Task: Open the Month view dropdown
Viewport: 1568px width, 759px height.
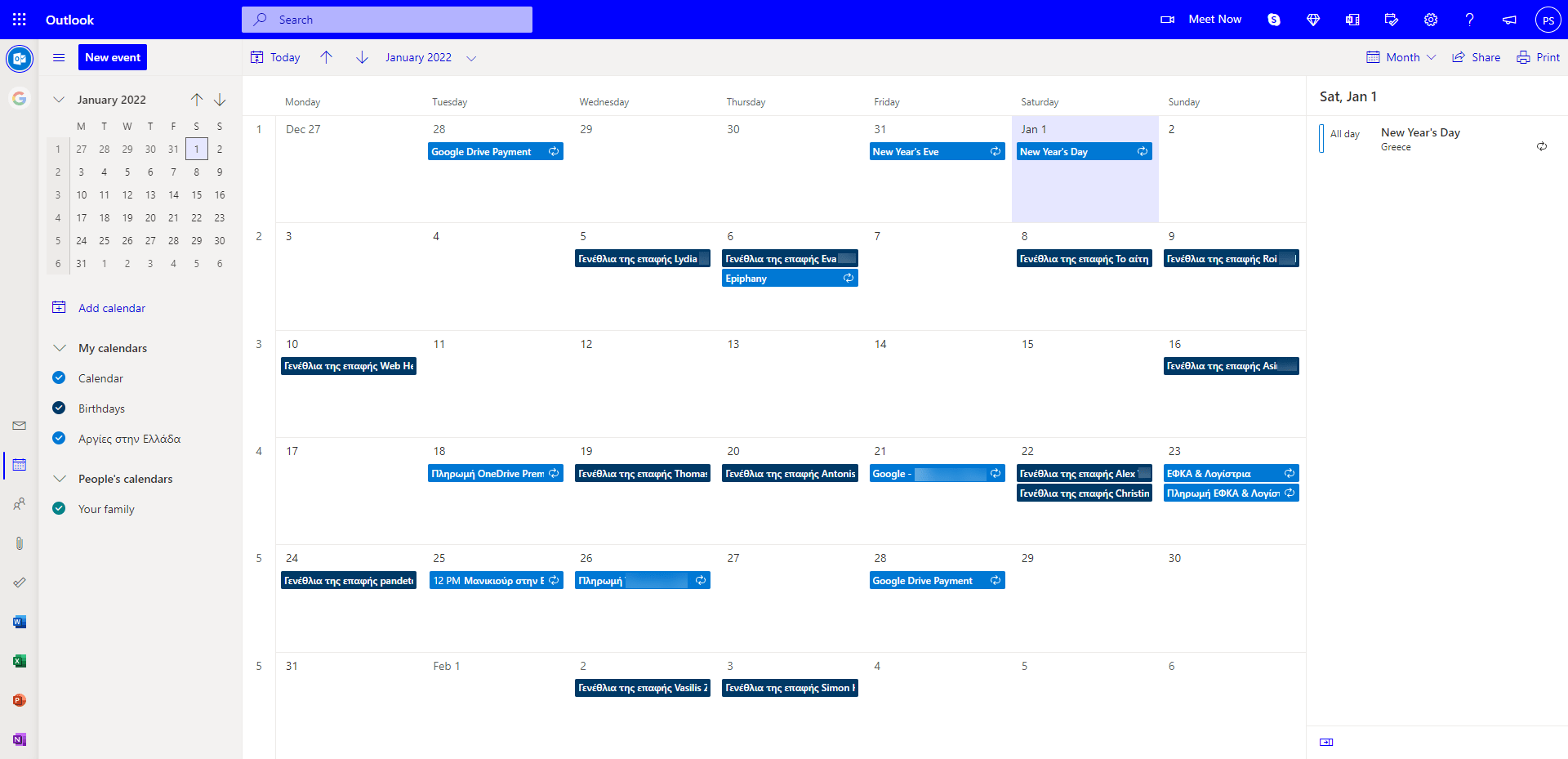Action: [1401, 57]
